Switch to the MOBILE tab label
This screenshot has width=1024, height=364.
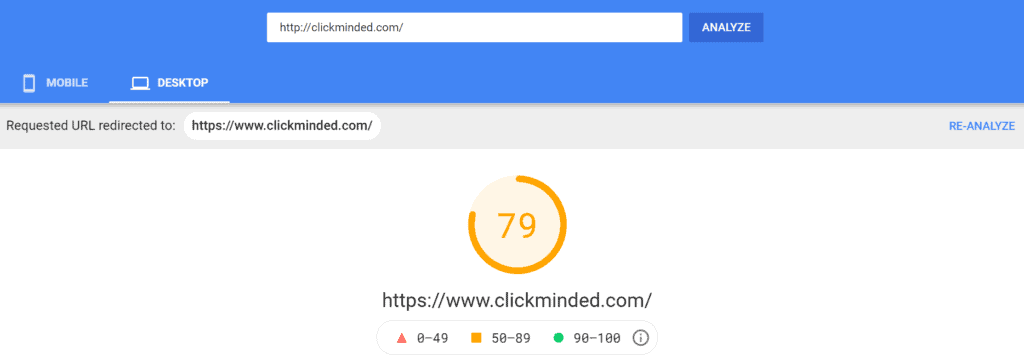[67, 83]
